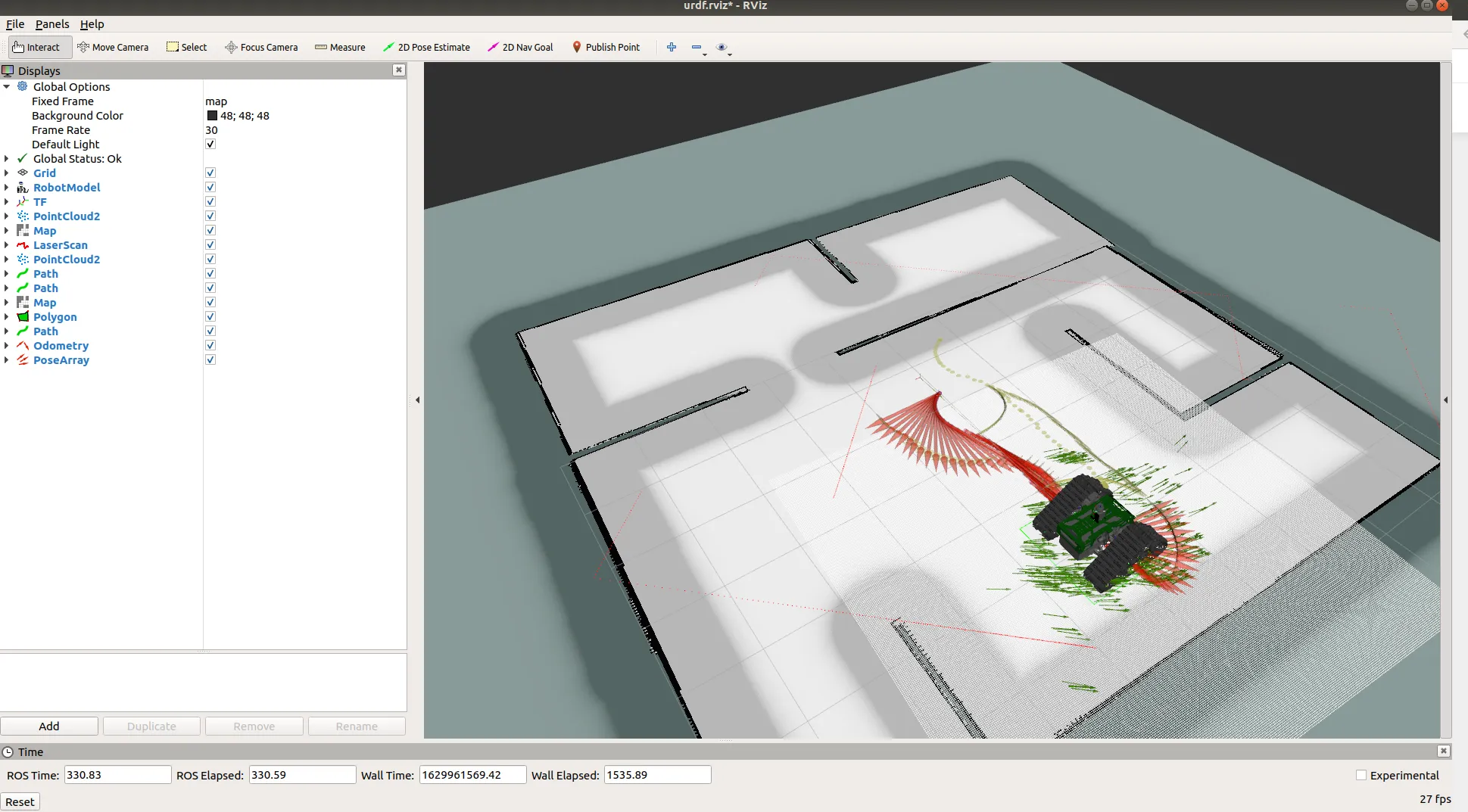The image size is (1468, 812).
Task: Expand the Grid display item
Action: [7, 173]
